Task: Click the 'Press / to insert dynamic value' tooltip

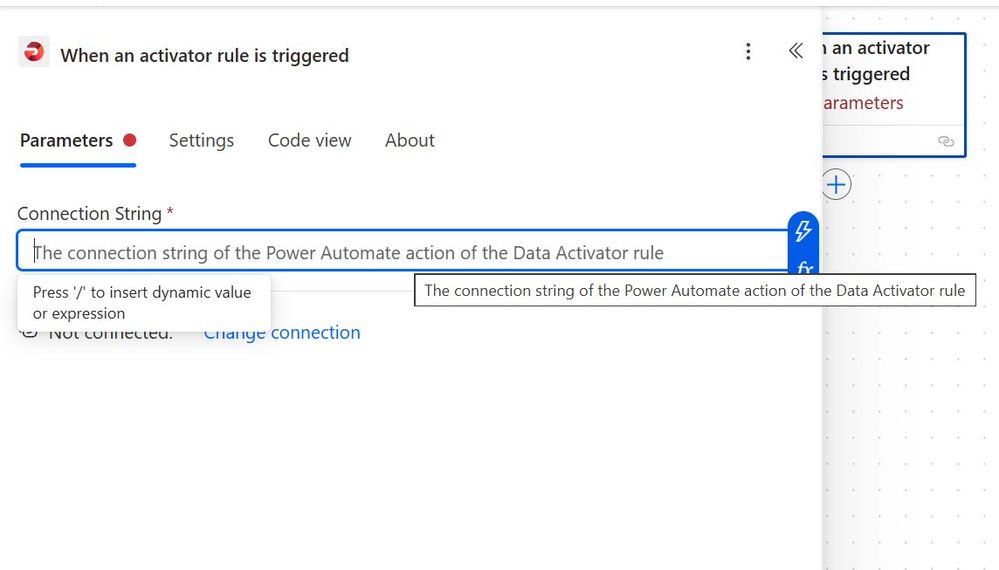Action: pos(142,302)
